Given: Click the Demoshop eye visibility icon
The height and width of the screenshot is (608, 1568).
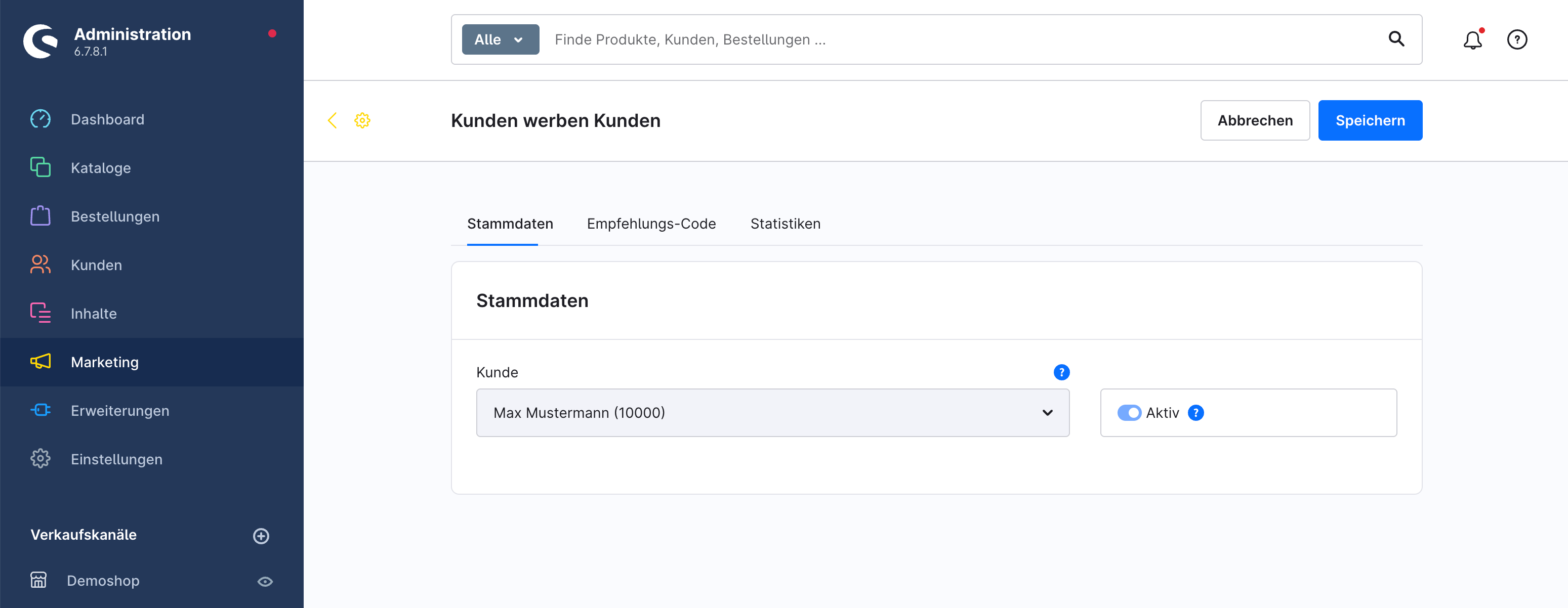Looking at the screenshot, I should (265, 581).
